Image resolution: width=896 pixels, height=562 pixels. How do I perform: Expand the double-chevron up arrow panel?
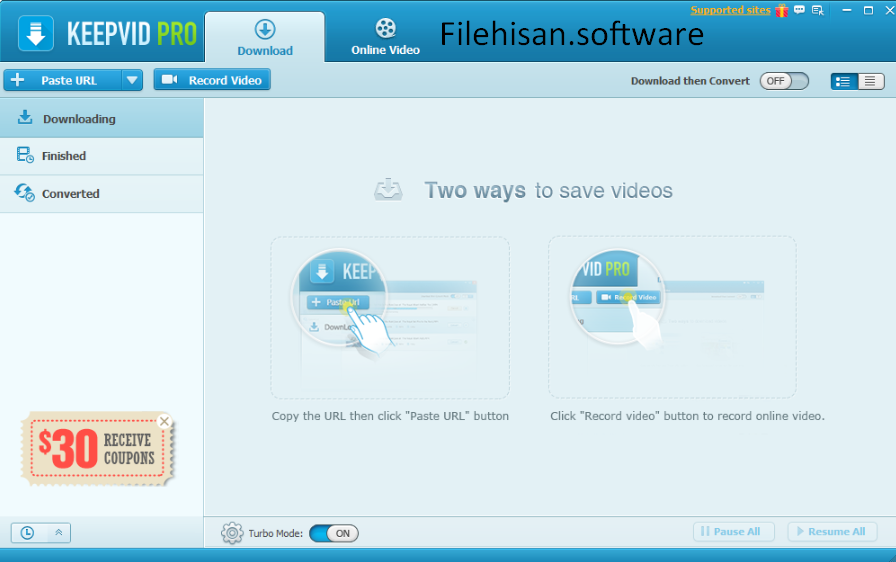pyautogui.click(x=58, y=533)
